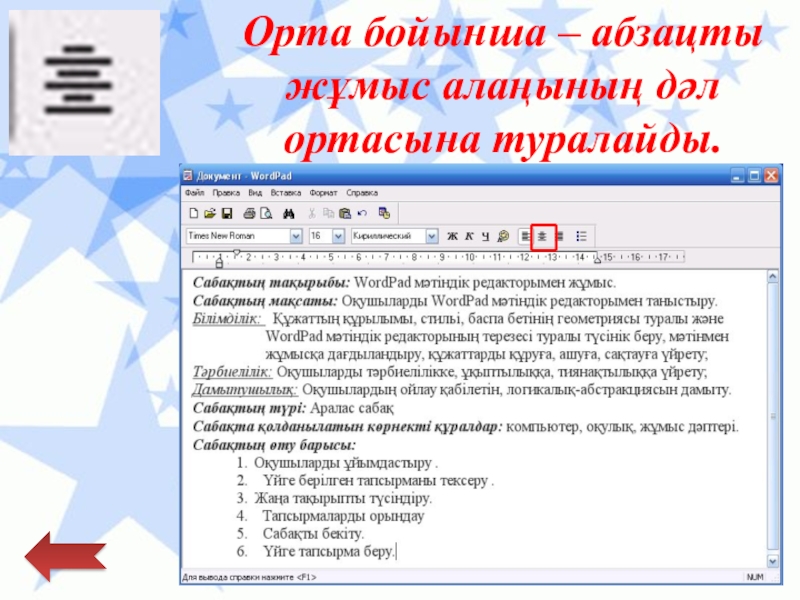Undo the last action
The width and height of the screenshot is (800, 600).
click(362, 213)
